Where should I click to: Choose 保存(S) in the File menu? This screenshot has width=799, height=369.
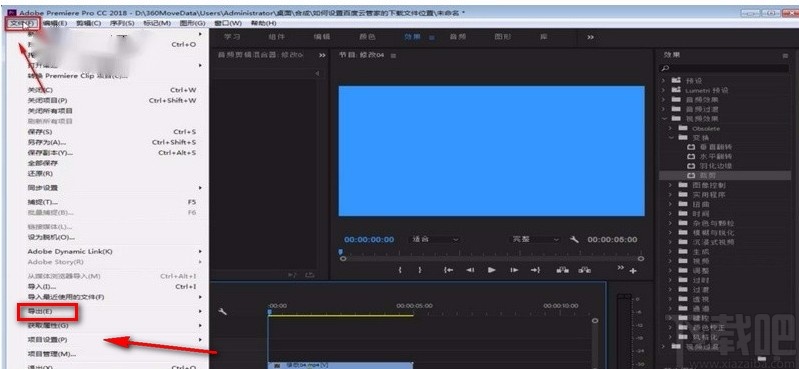pos(40,132)
